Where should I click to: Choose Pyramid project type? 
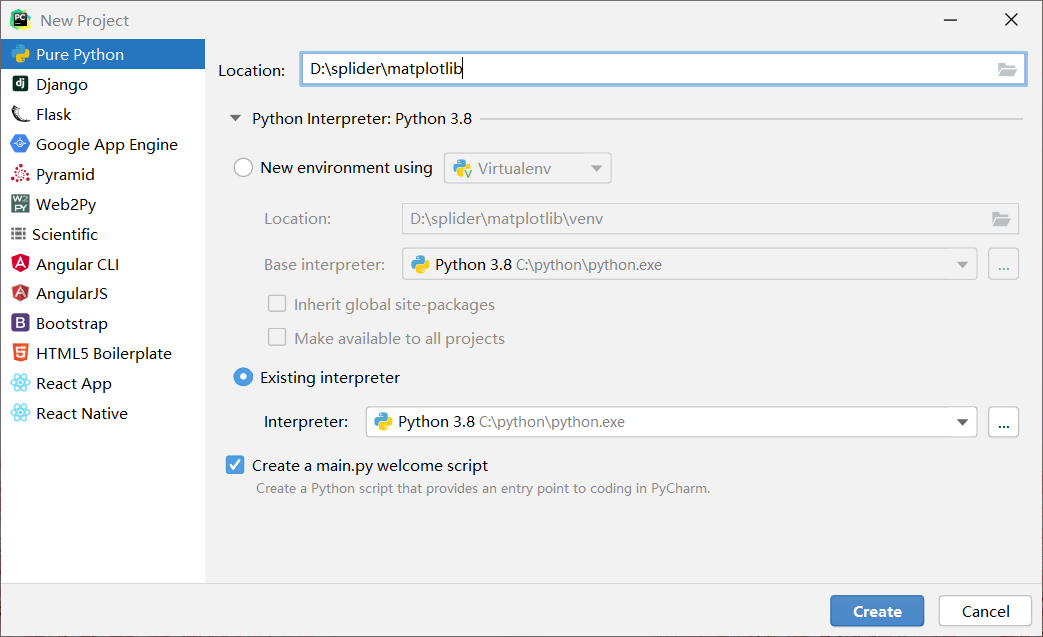pos(102,174)
